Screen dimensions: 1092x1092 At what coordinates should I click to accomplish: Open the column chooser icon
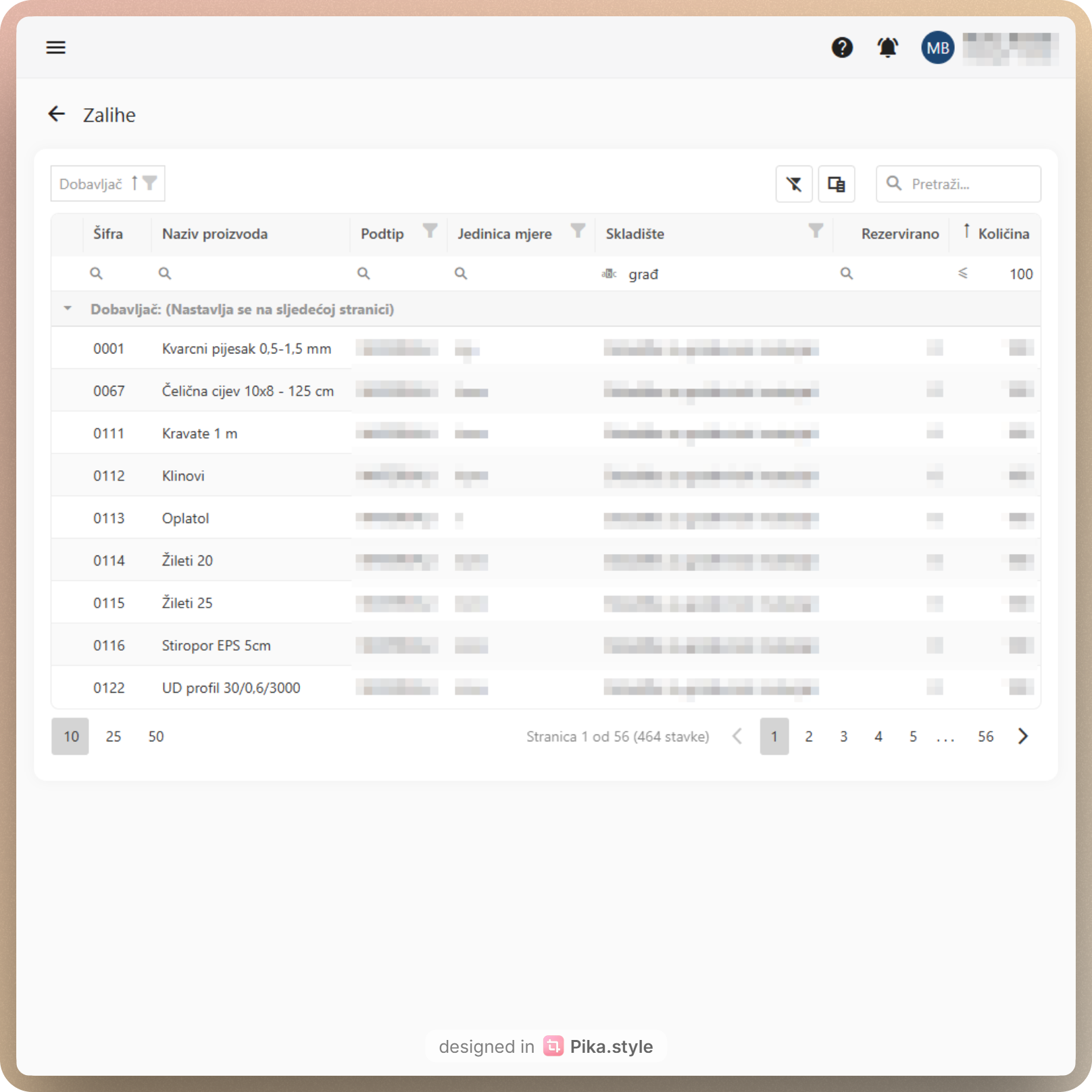point(837,184)
